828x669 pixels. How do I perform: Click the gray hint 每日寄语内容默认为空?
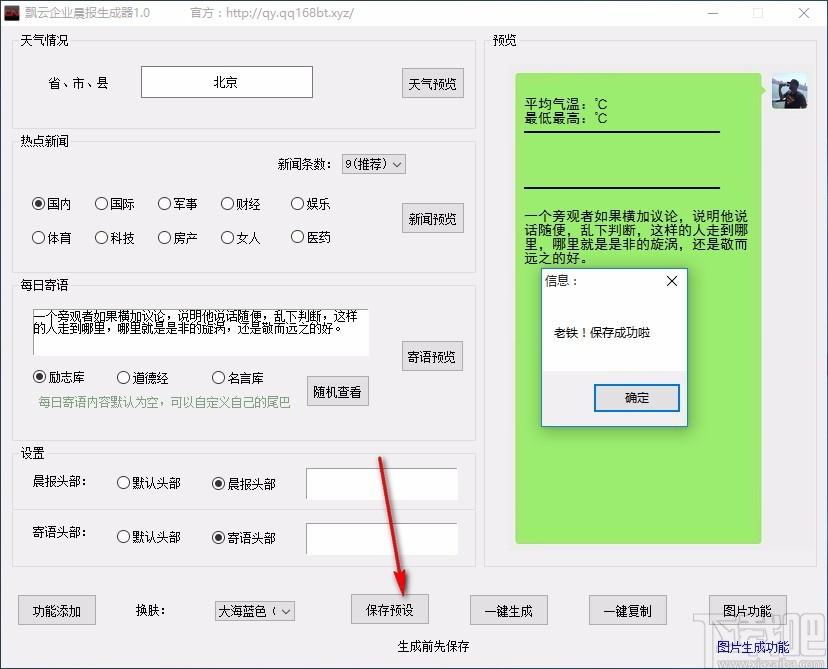[x=164, y=402]
